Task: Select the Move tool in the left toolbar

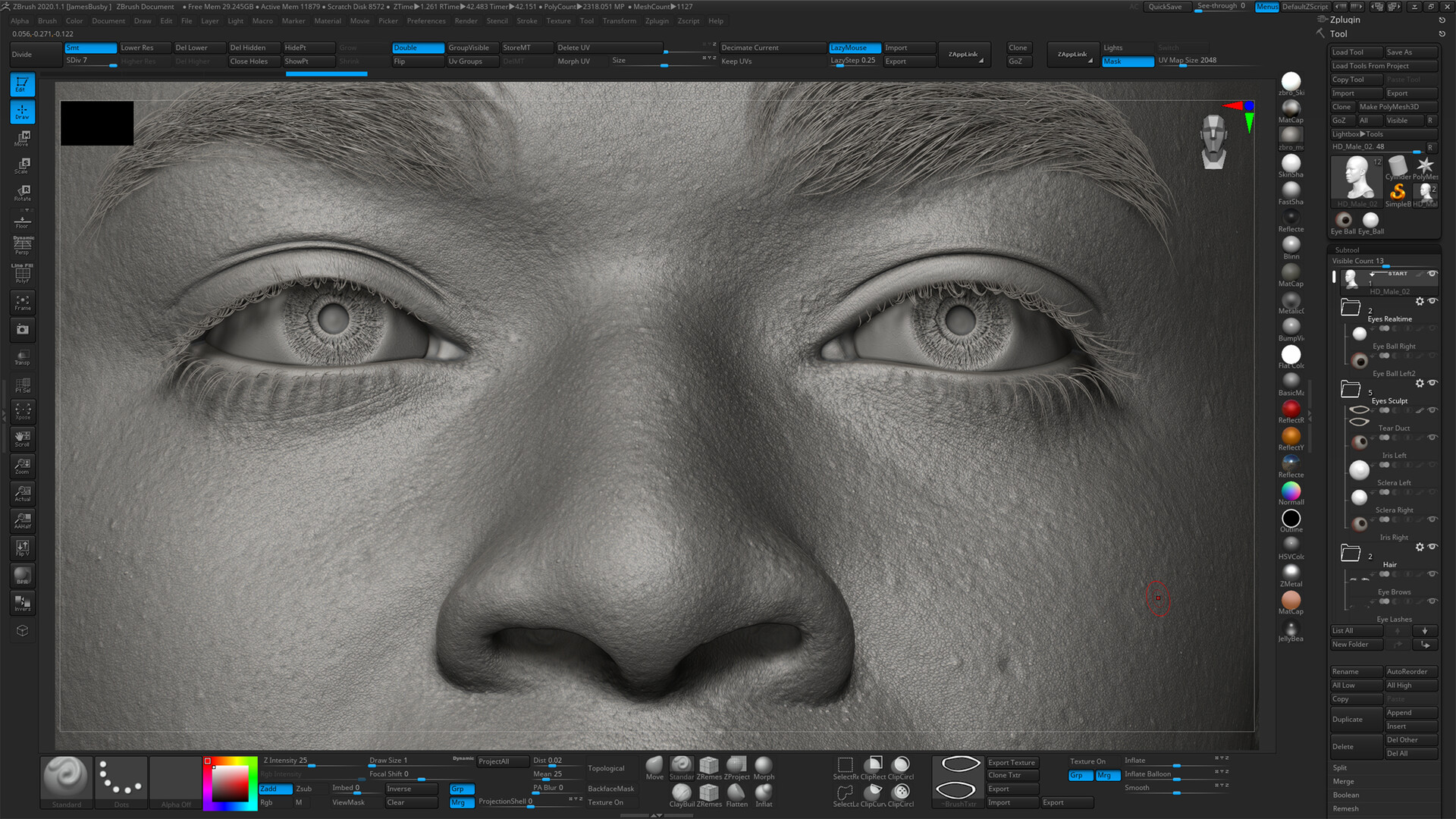Action: [22, 139]
